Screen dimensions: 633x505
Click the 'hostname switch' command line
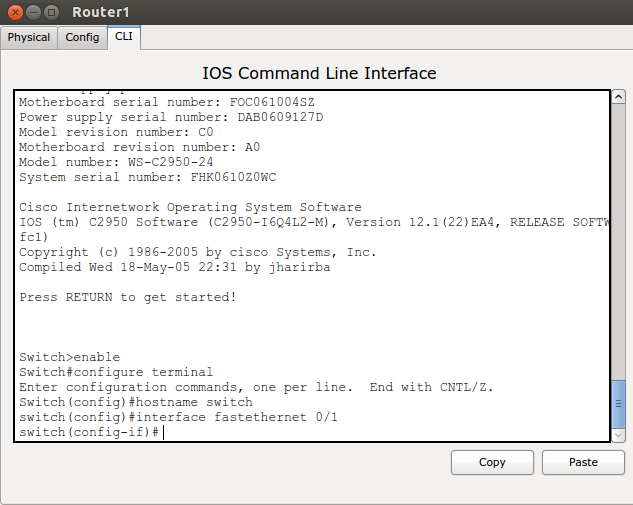tap(136, 402)
